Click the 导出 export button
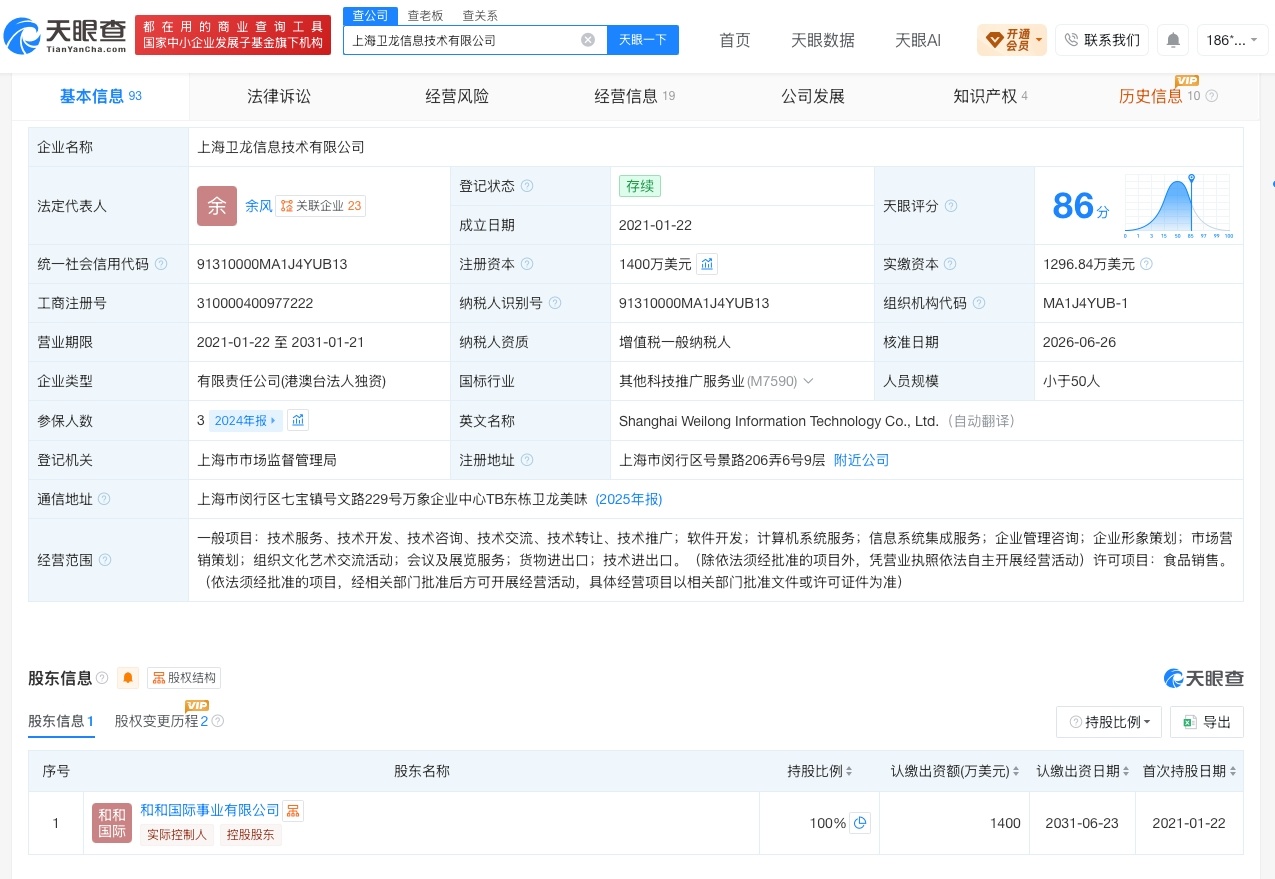Image resolution: width=1275 pixels, height=879 pixels. [x=1207, y=722]
